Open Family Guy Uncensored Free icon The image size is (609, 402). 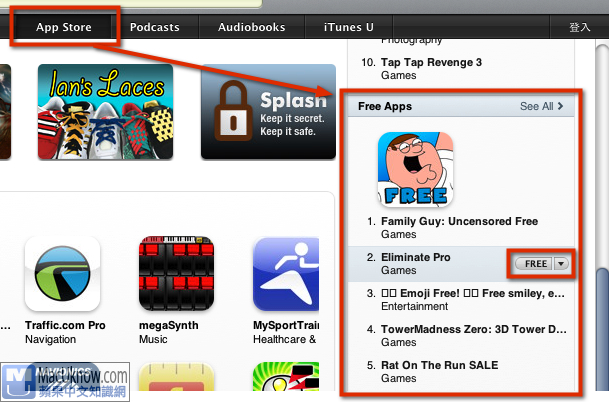coord(416,169)
